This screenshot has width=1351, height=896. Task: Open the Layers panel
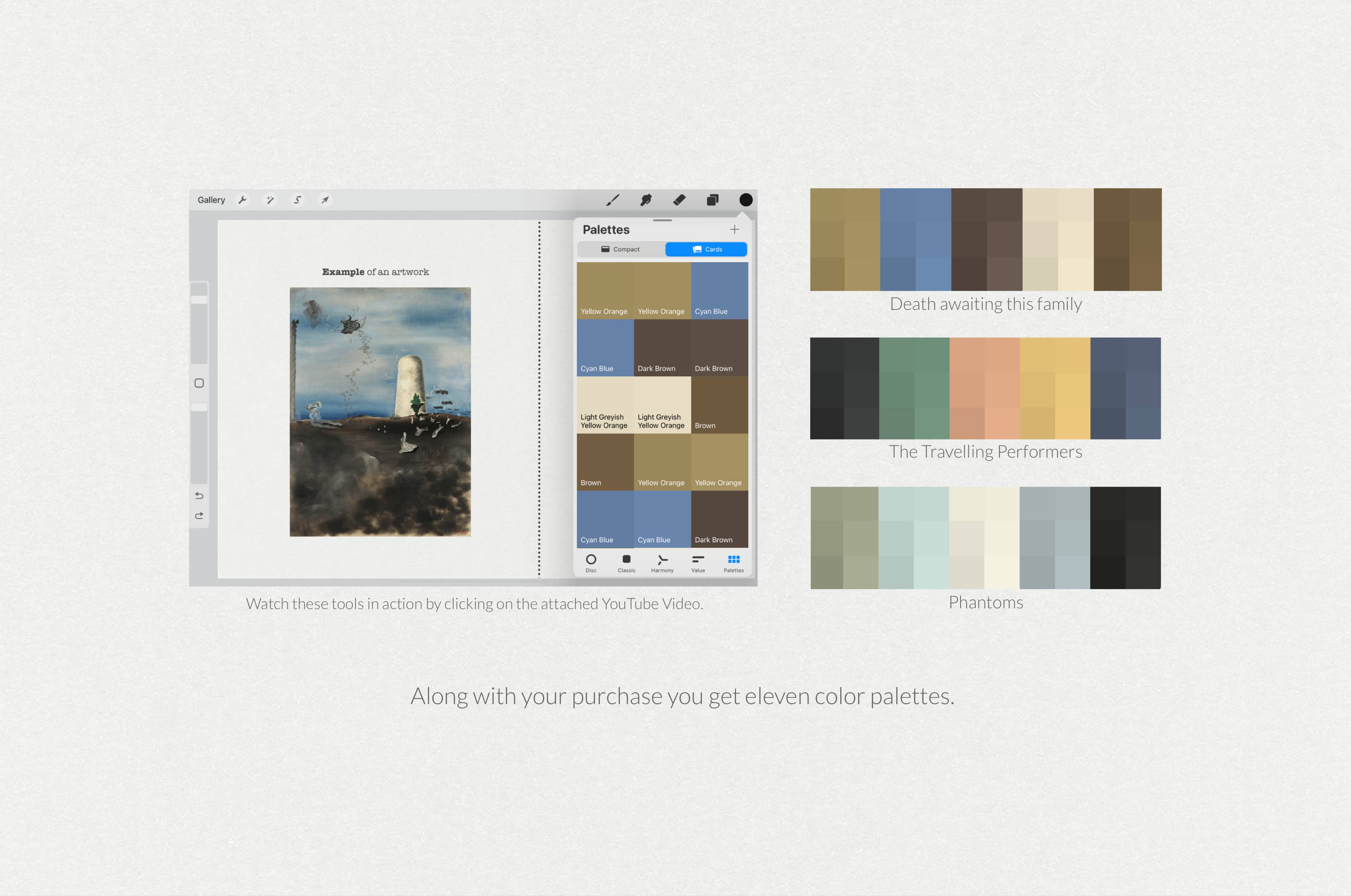click(712, 200)
